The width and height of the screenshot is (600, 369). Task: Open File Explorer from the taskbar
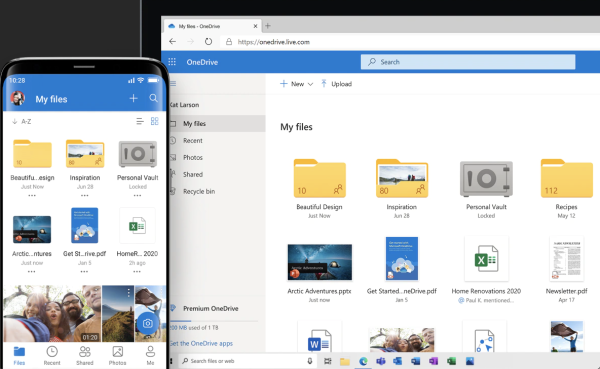pyautogui.click(x=345, y=361)
